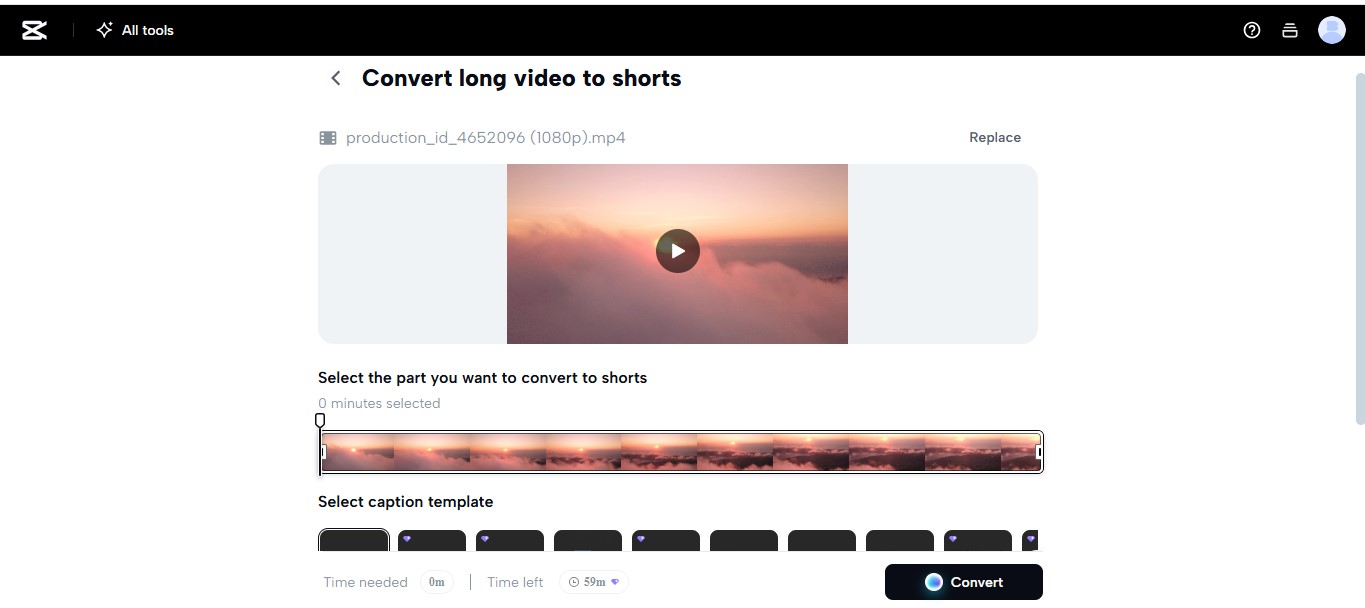This screenshot has width=1365, height=608.
Task: Click the 59m time left pill
Action: (x=592, y=581)
